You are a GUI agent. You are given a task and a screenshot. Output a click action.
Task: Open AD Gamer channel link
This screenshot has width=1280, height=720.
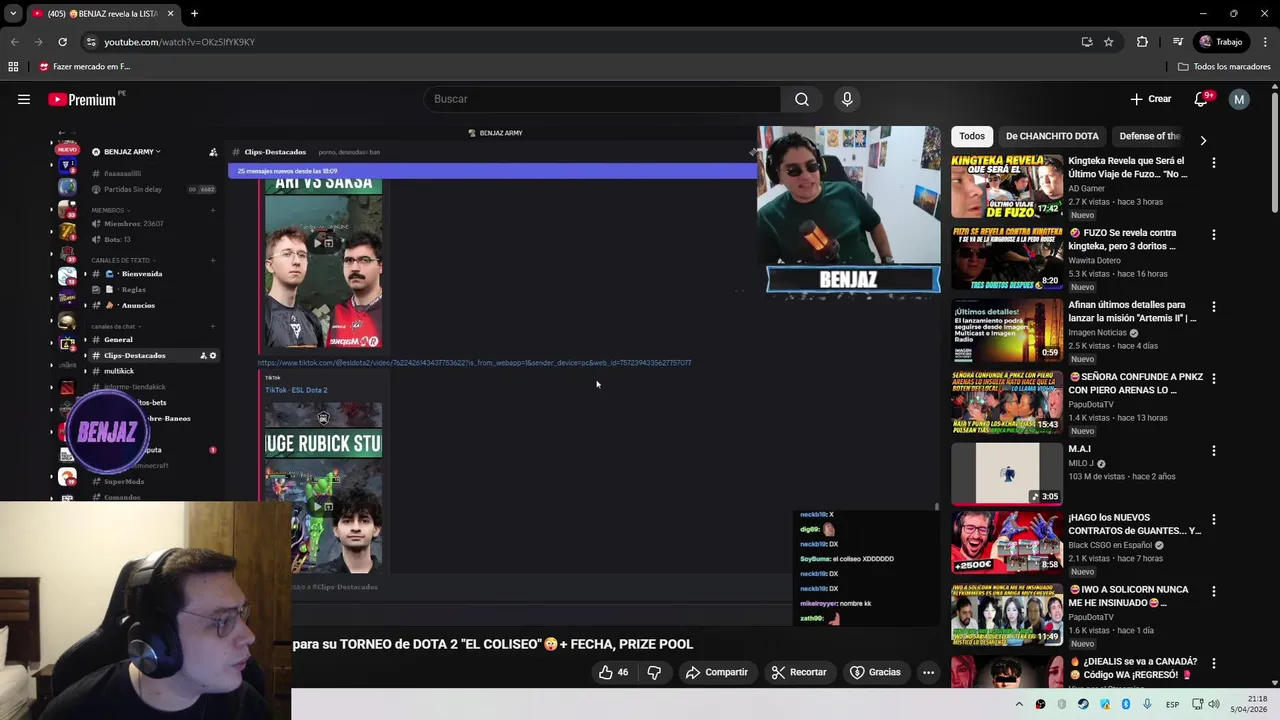[x=1086, y=188]
